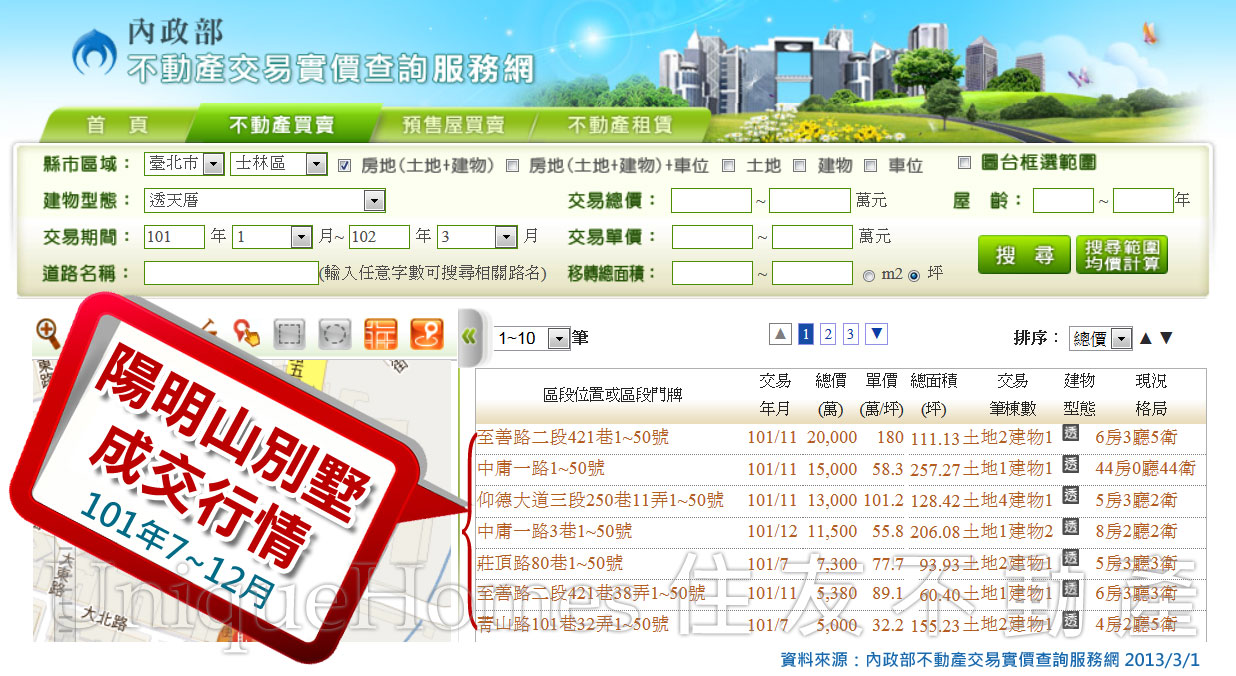Open the 建物型態 透天厝 dropdown

click(x=265, y=200)
